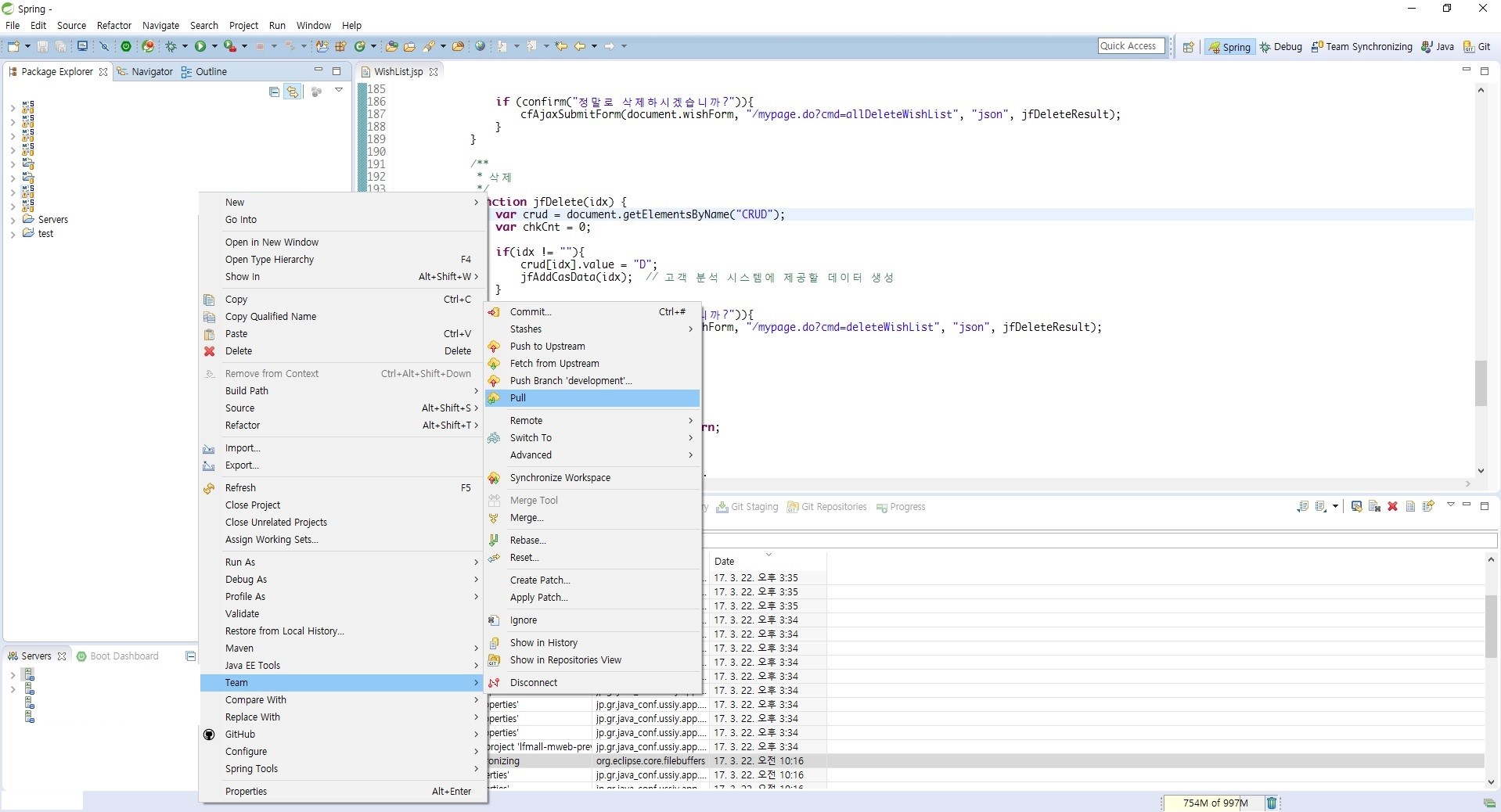The height and width of the screenshot is (812, 1501).
Task: Expand the test project tree node
Action: [13, 234]
